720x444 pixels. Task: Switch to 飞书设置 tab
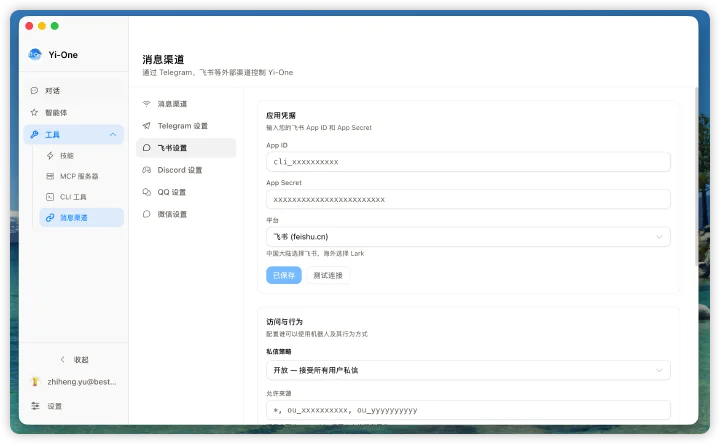[x=186, y=148]
